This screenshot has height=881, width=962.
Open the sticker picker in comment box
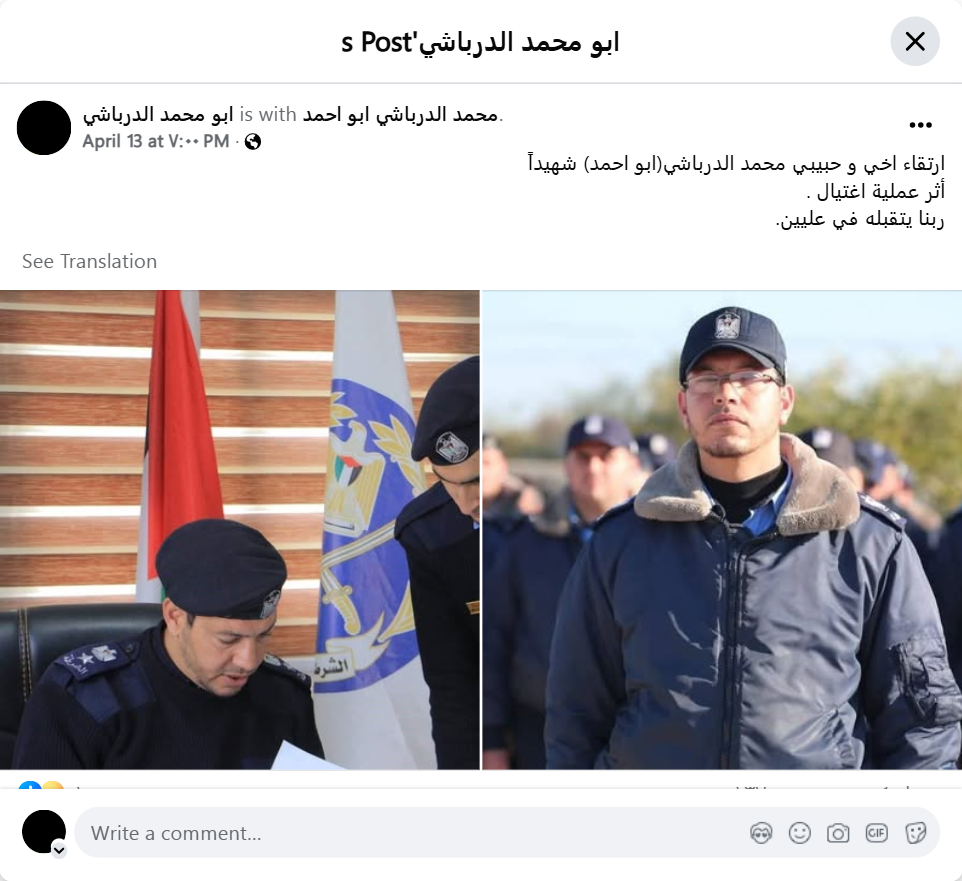click(915, 833)
